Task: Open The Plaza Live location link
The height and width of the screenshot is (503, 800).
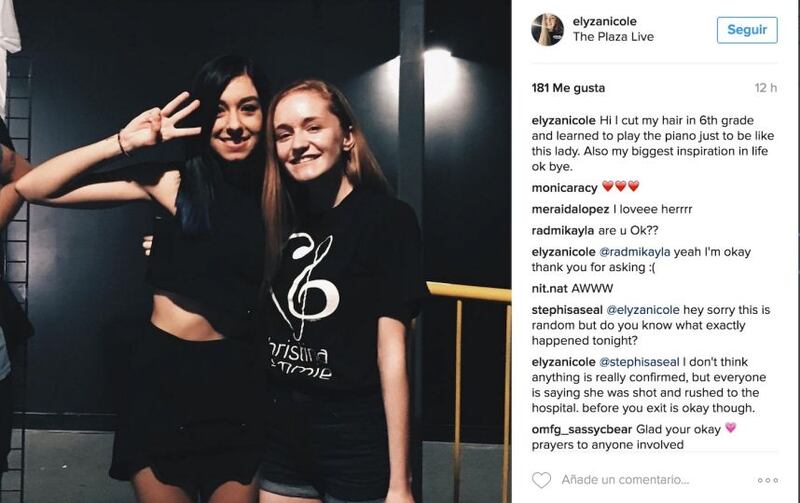Action: coord(613,37)
